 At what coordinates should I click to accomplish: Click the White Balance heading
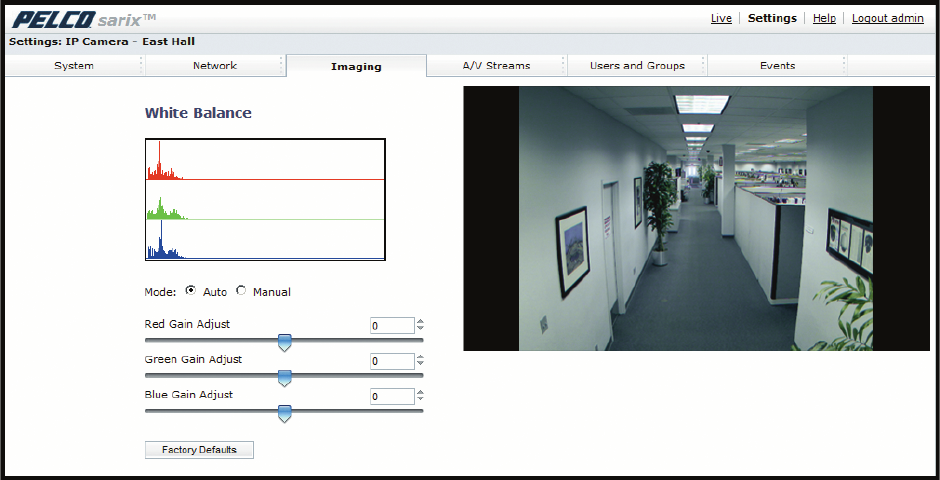198,113
